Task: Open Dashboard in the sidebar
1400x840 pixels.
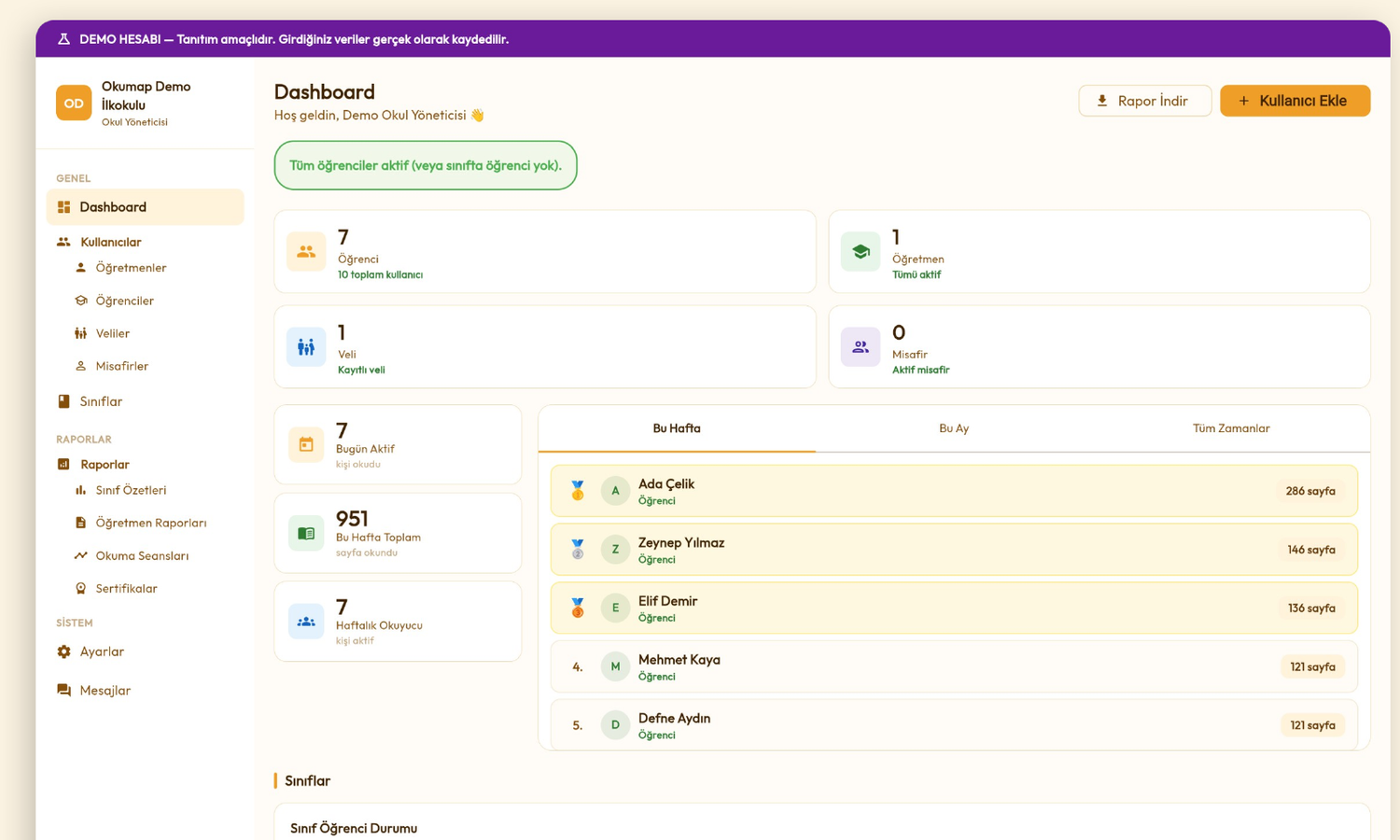Action: [145, 207]
